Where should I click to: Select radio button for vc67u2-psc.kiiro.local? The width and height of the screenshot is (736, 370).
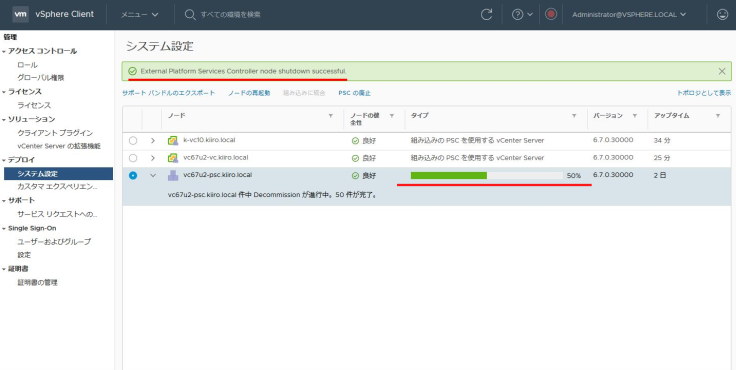pos(133,175)
